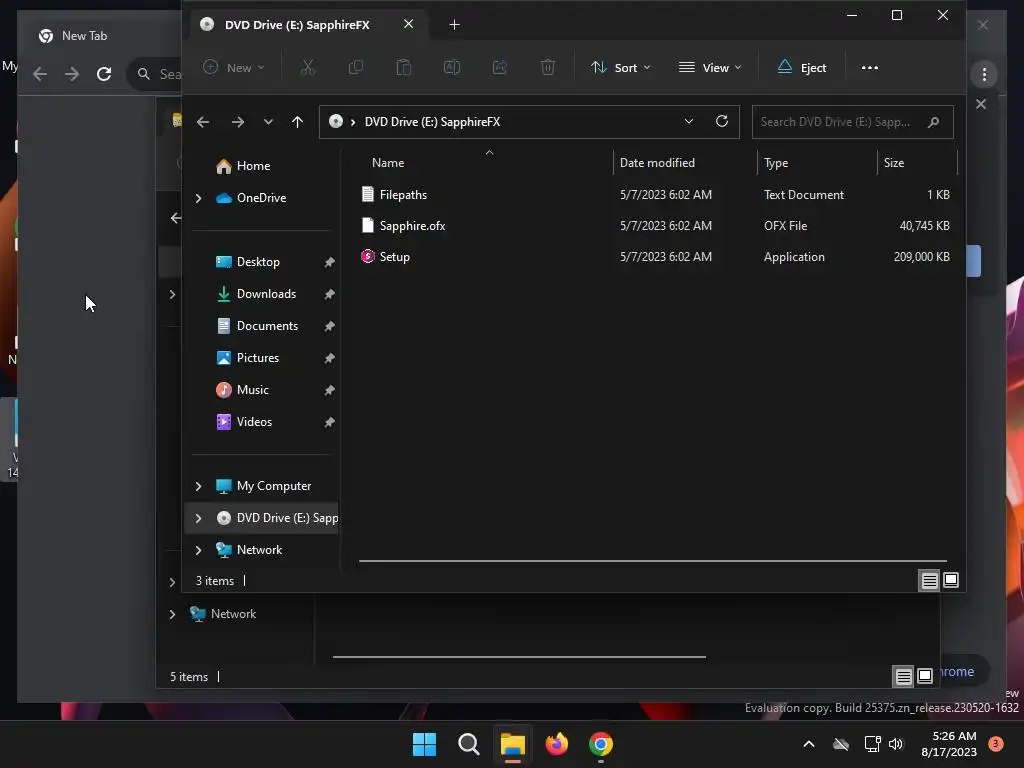This screenshot has height=768, width=1024.
Task: Click the address bar path DVD Drive (E:) SapphireFX
Action: click(432, 122)
